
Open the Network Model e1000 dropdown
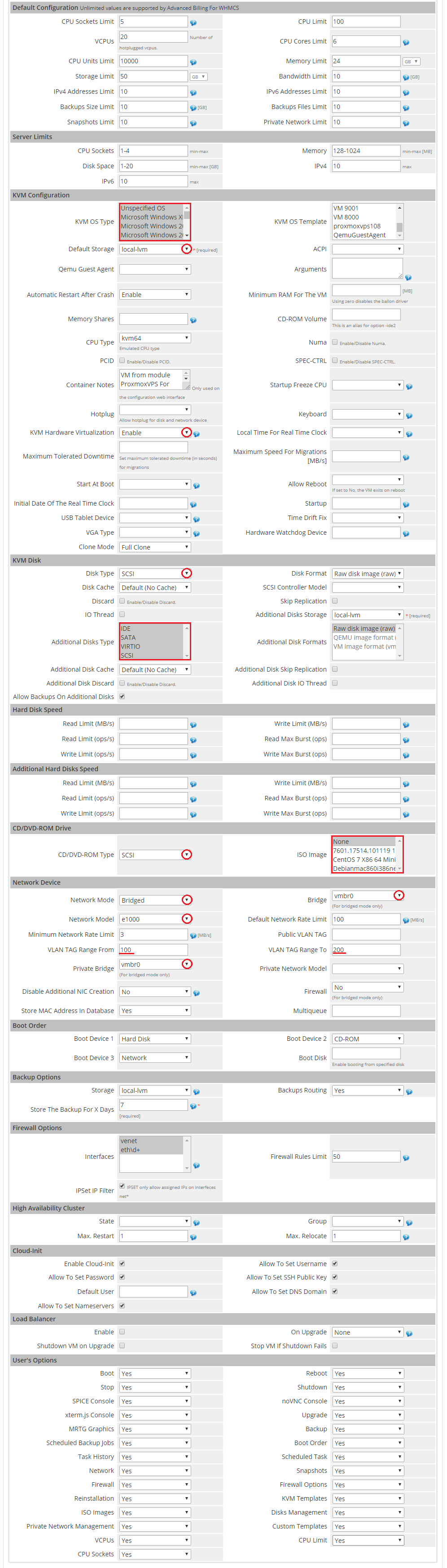tap(155, 919)
